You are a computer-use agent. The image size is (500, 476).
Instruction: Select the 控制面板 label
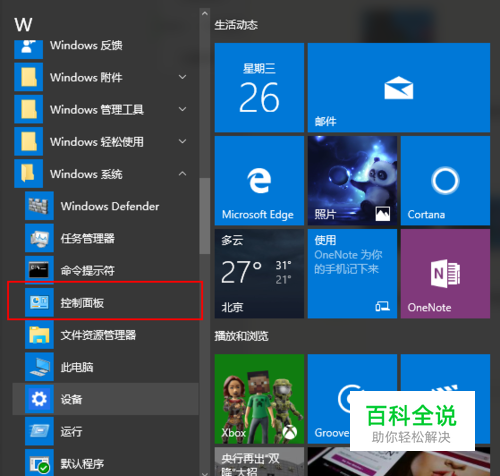point(82,303)
